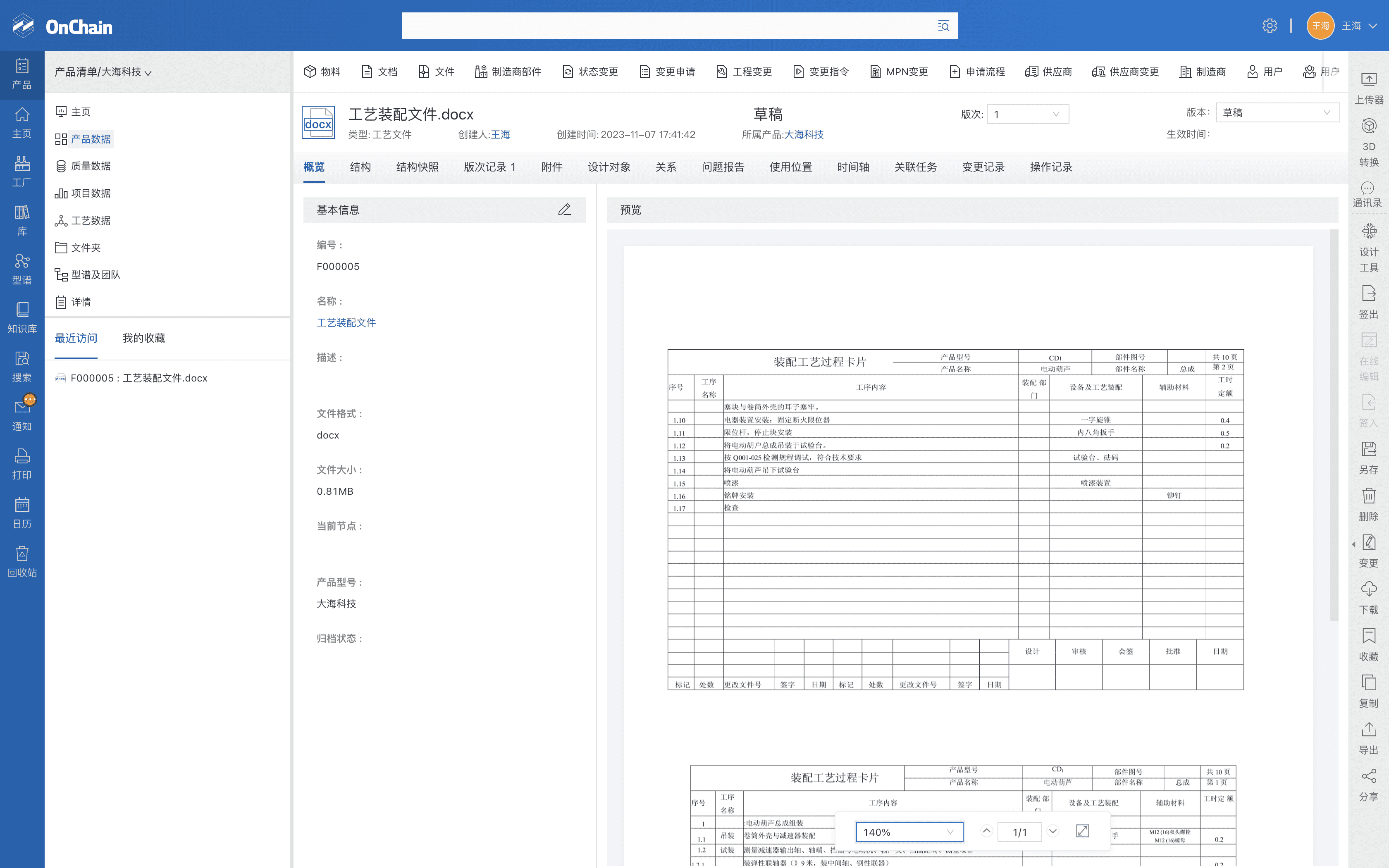This screenshot has height=868, width=1389.
Task: Click the 另存 save-as icon
Action: pyautogui.click(x=1369, y=458)
